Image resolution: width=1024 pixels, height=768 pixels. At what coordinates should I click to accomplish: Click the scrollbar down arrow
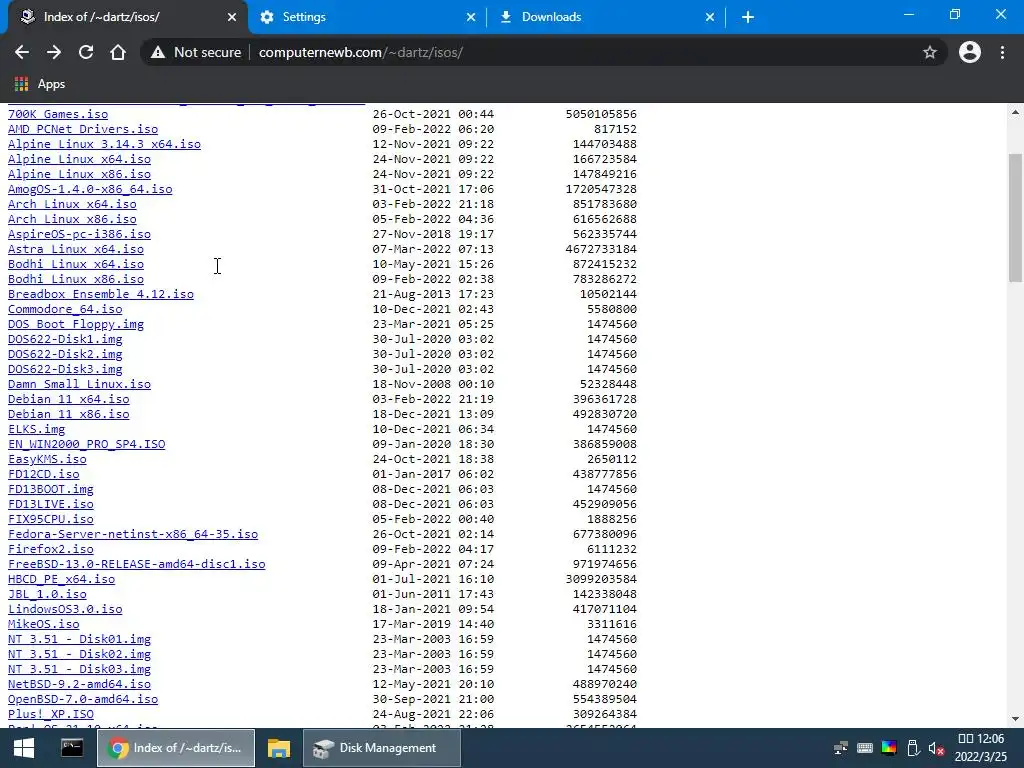pyautogui.click(x=1015, y=719)
